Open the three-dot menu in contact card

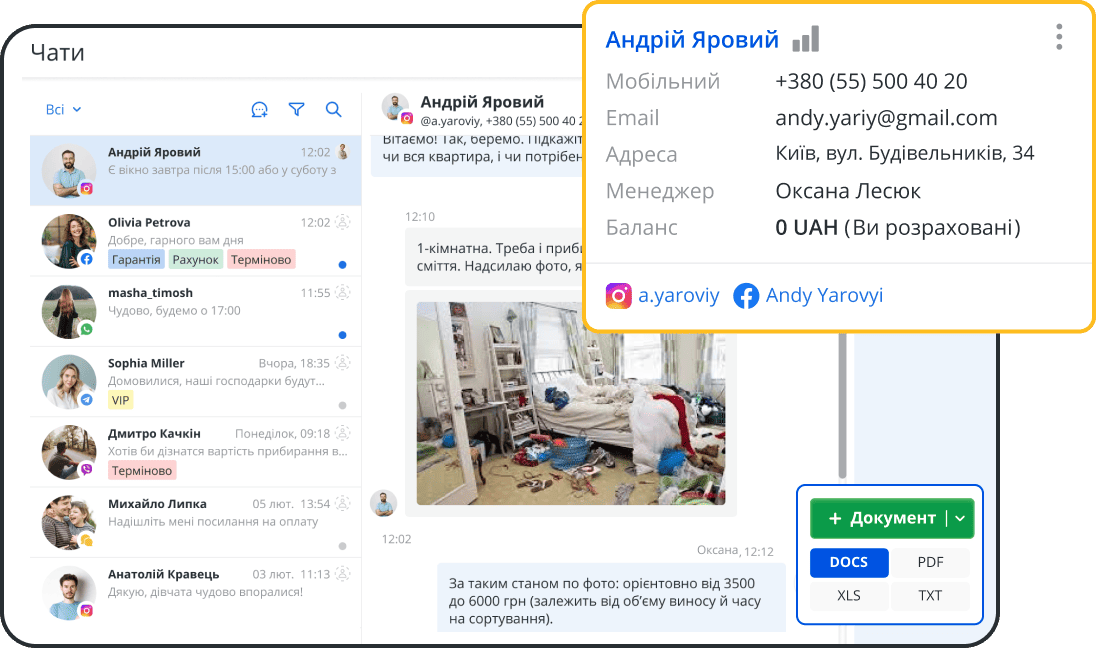point(1059,37)
